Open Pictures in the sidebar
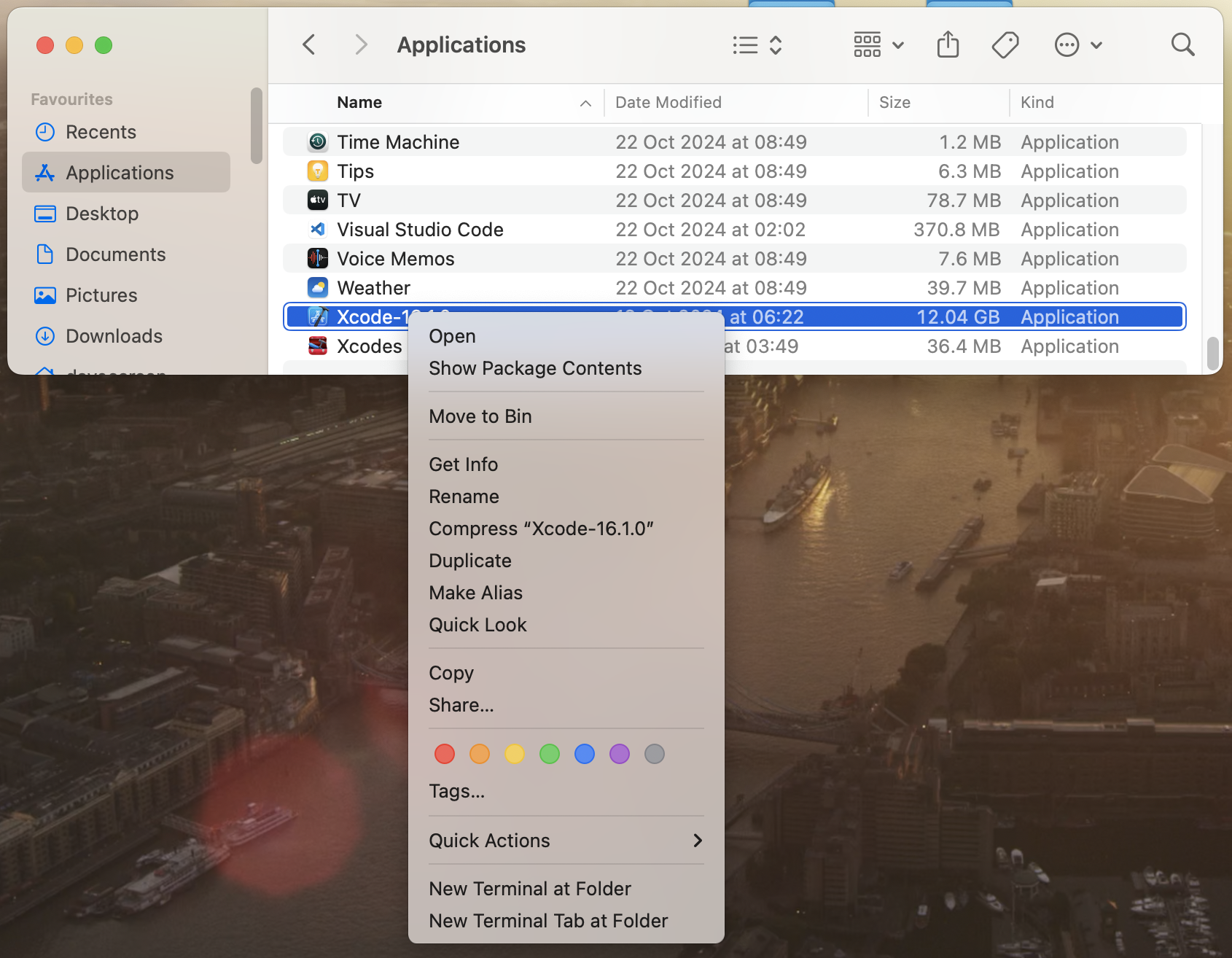The width and height of the screenshot is (1232, 958). [126, 295]
